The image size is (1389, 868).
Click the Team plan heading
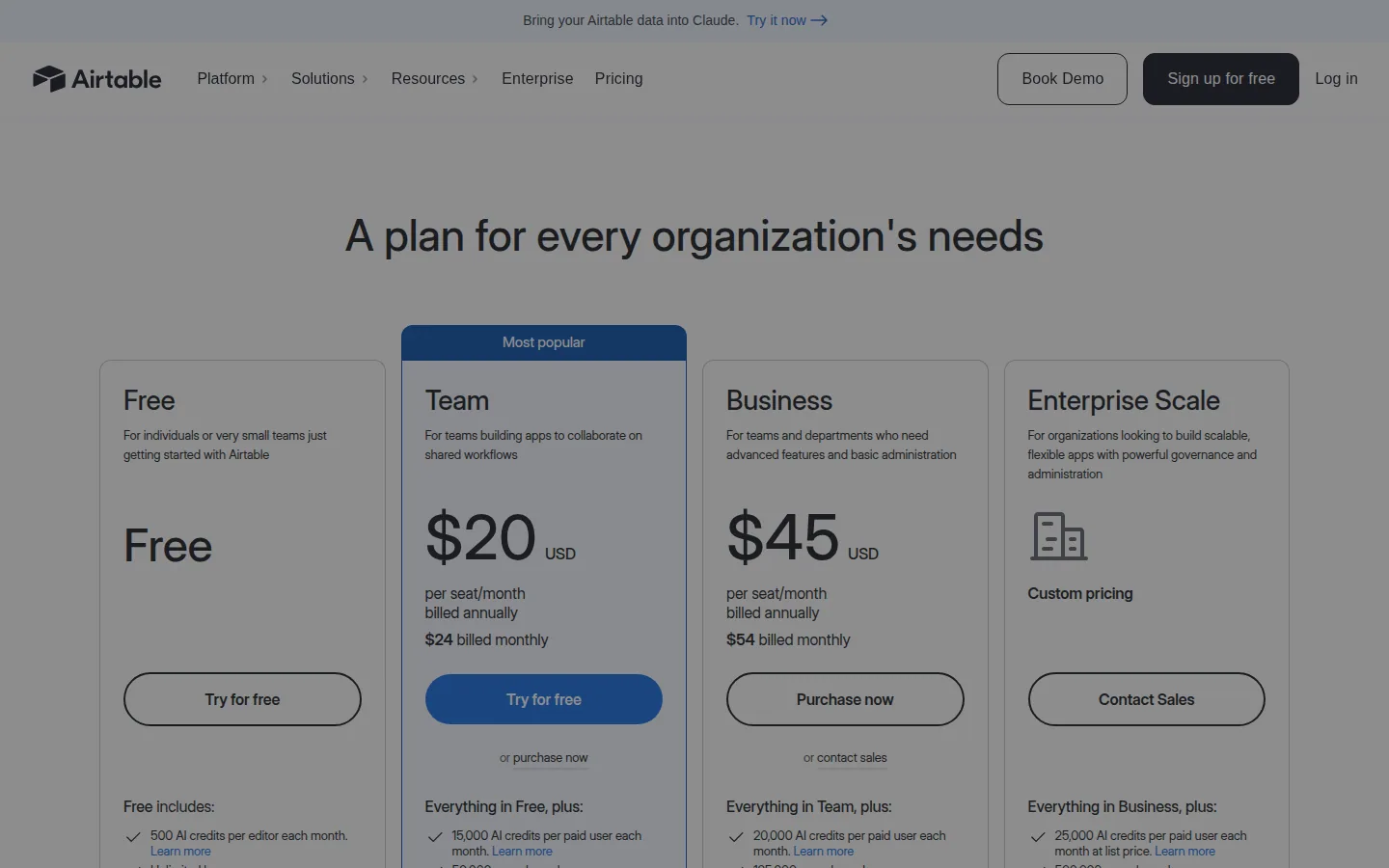coord(457,400)
